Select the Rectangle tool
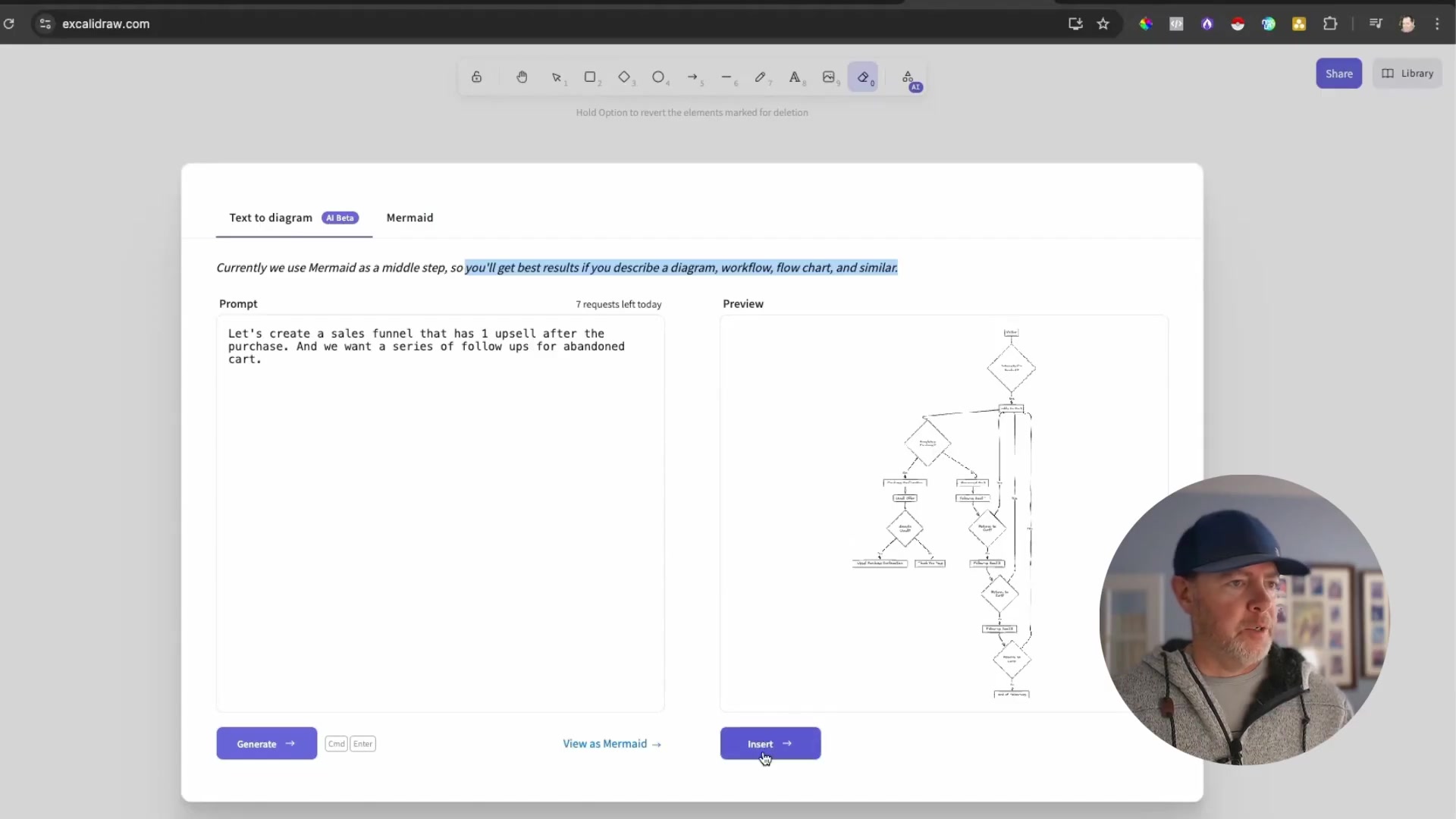This screenshot has width=1456, height=819. click(591, 77)
